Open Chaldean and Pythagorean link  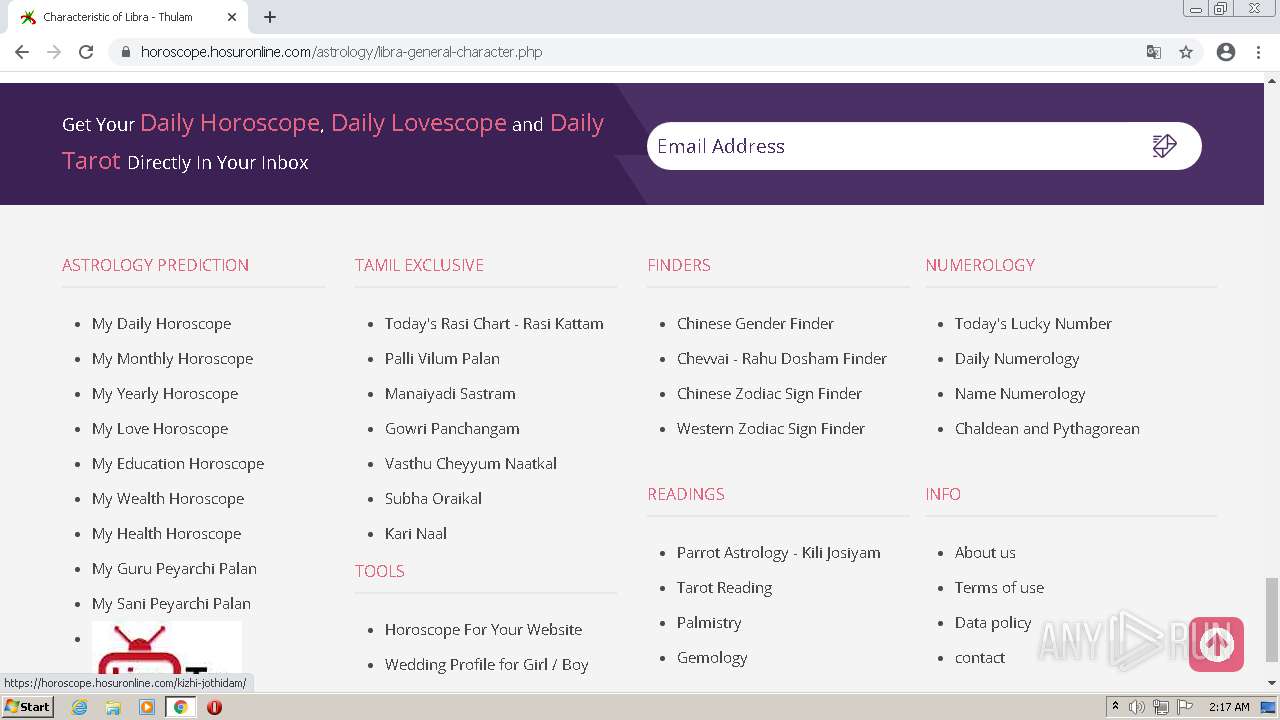[x=1047, y=428]
